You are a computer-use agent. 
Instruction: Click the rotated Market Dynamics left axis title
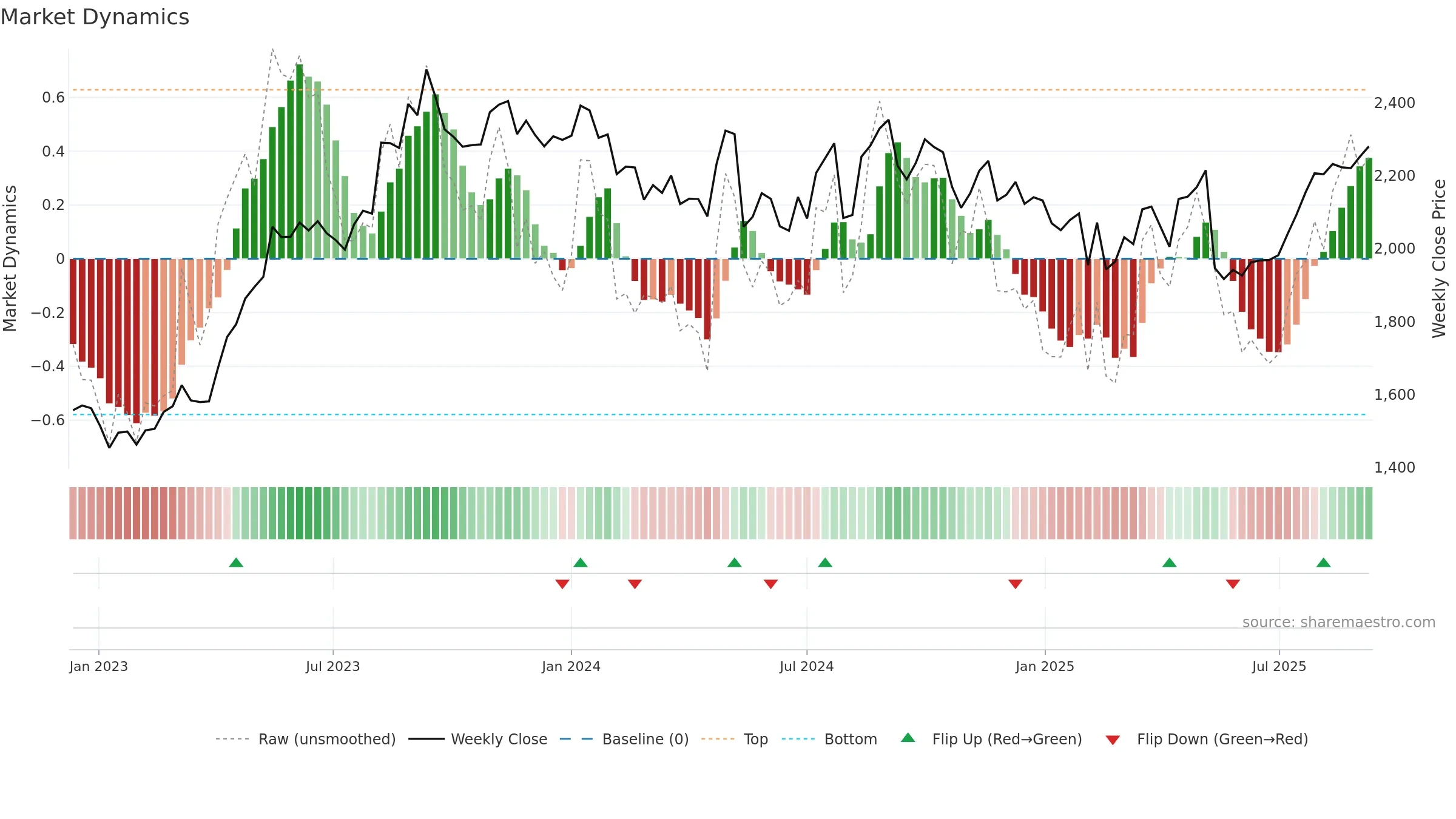[x=10, y=258]
